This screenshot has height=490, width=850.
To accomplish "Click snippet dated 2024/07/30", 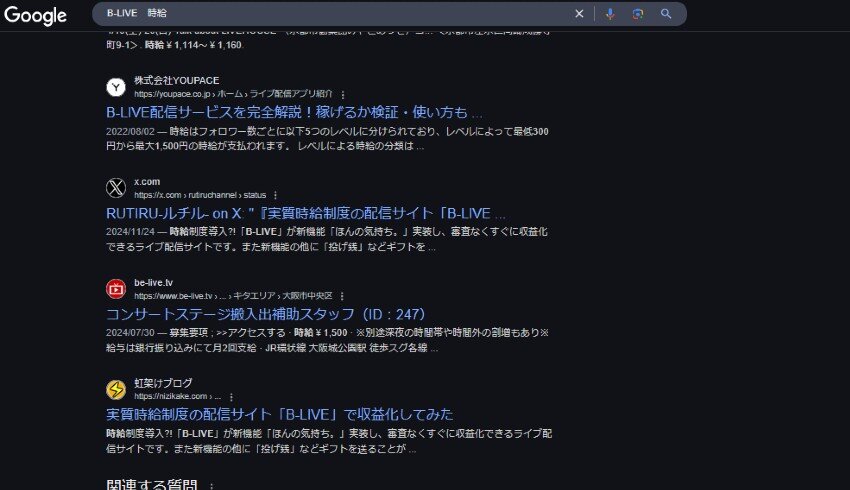I will click(x=327, y=340).
